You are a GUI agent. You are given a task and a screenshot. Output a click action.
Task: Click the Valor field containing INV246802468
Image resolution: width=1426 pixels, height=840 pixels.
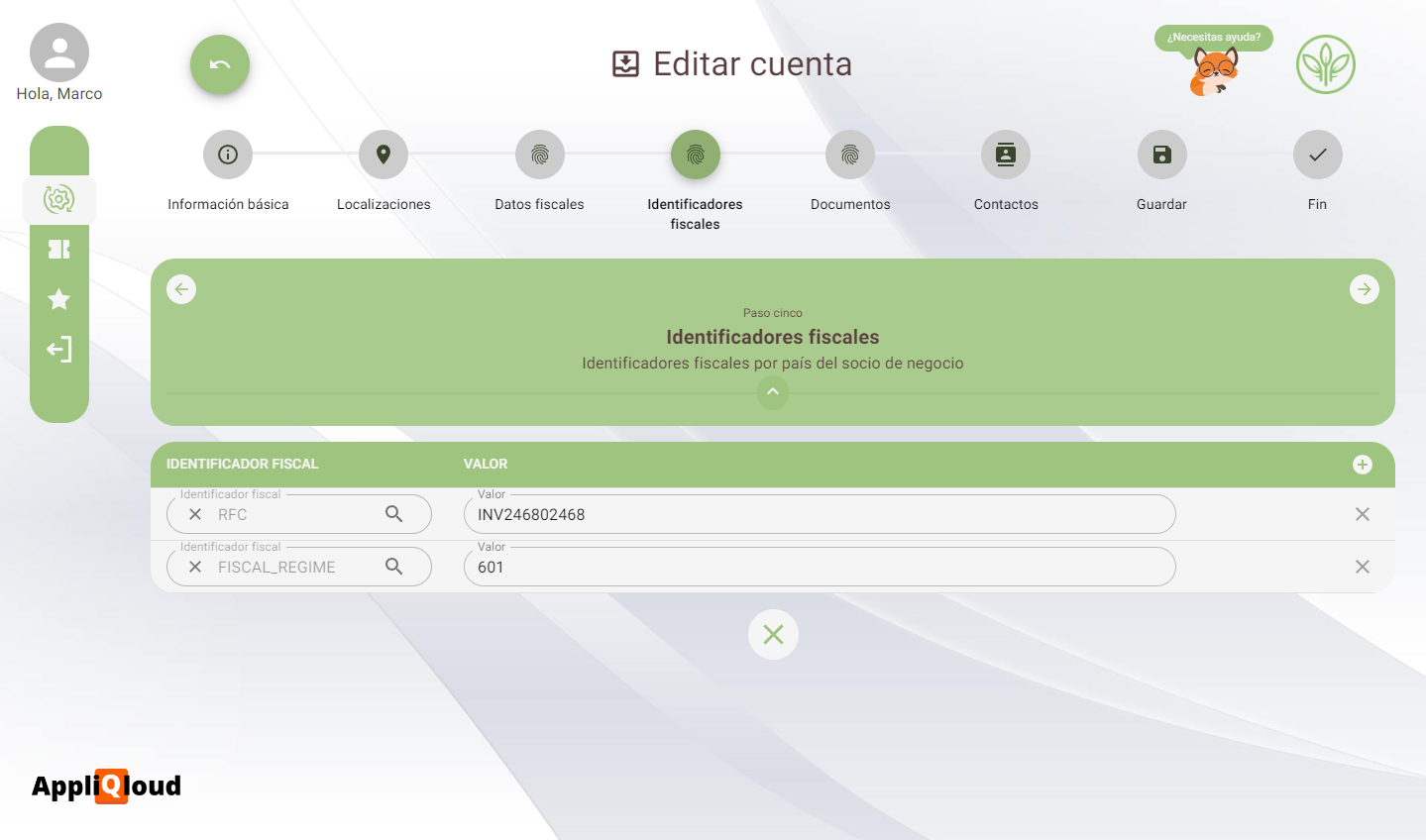click(x=819, y=514)
